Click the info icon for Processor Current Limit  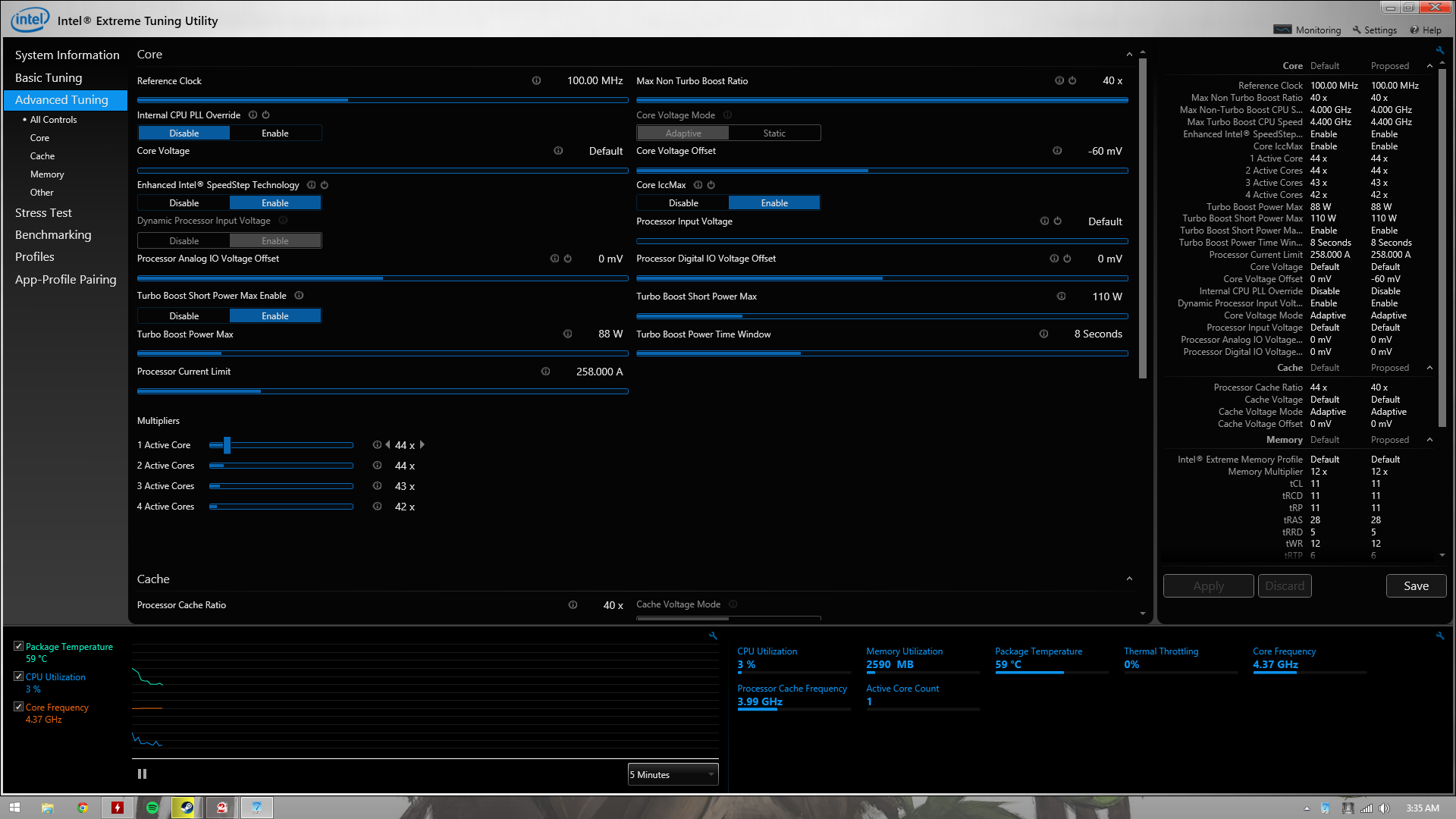click(x=545, y=372)
